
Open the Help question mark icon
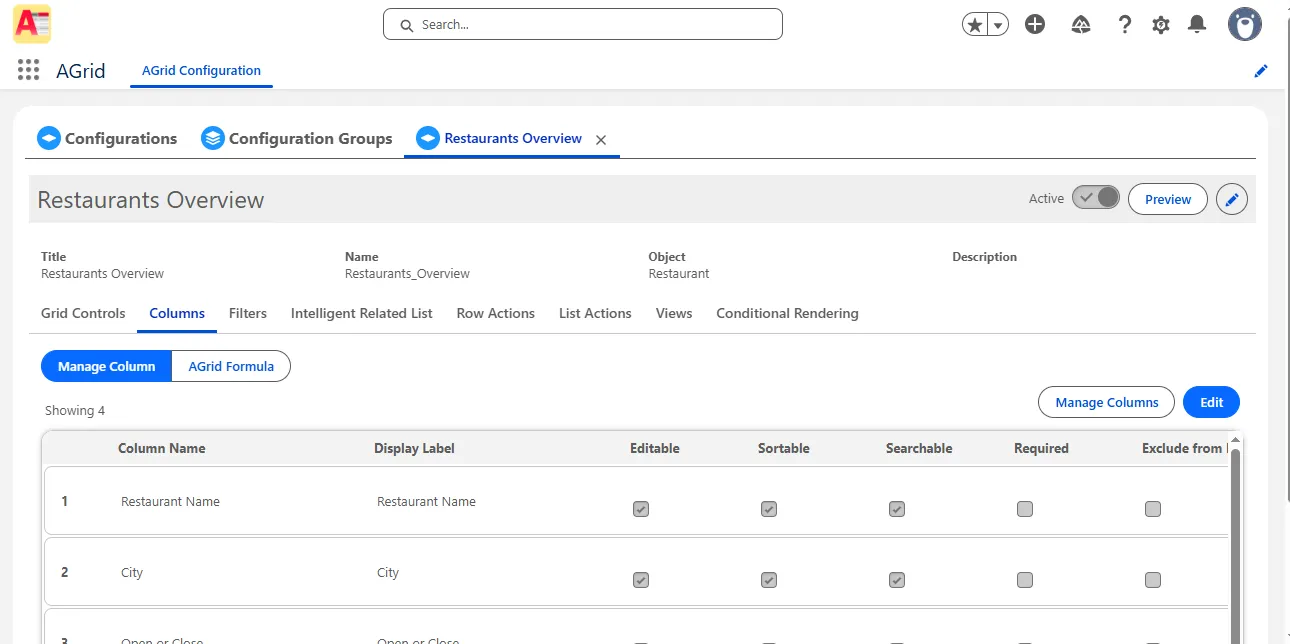click(x=1124, y=25)
